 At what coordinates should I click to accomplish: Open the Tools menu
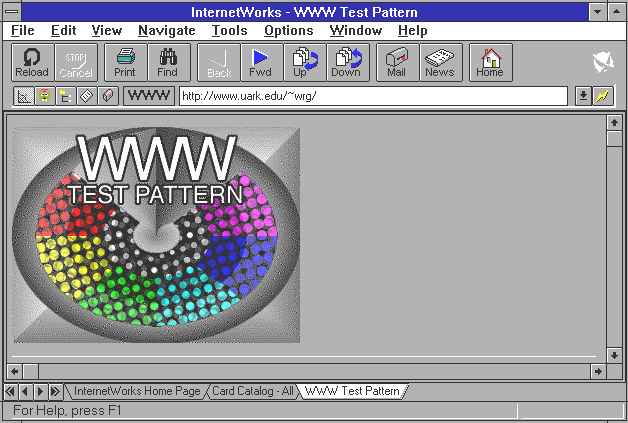pos(229,31)
